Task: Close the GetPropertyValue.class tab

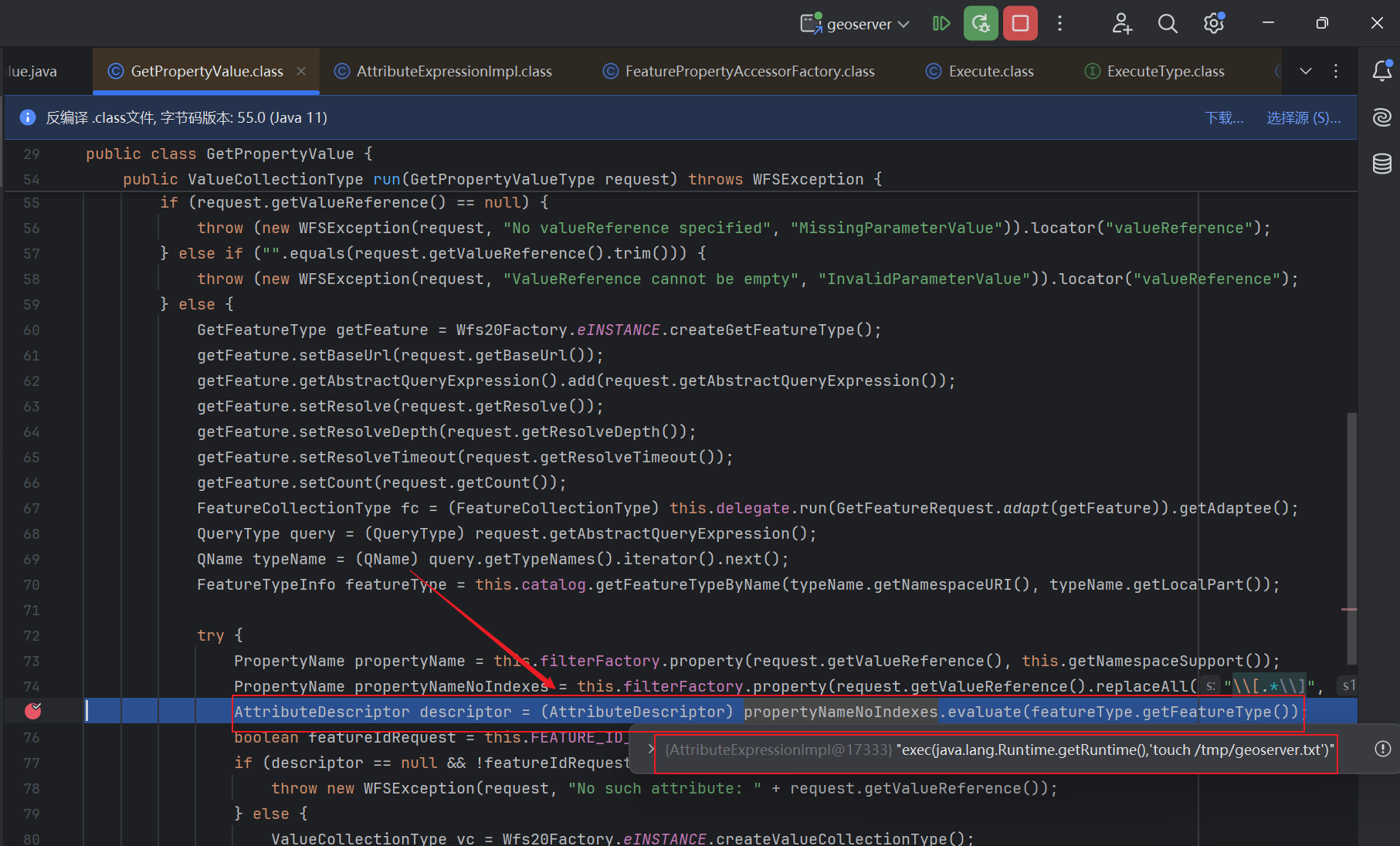Action: coord(301,71)
